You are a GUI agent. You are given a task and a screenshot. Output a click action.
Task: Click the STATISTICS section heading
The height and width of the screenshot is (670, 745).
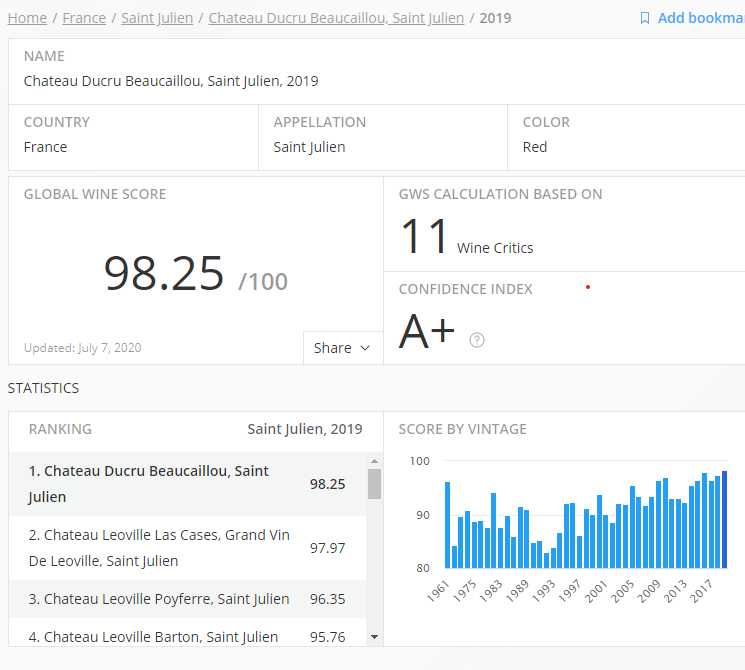pos(43,388)
